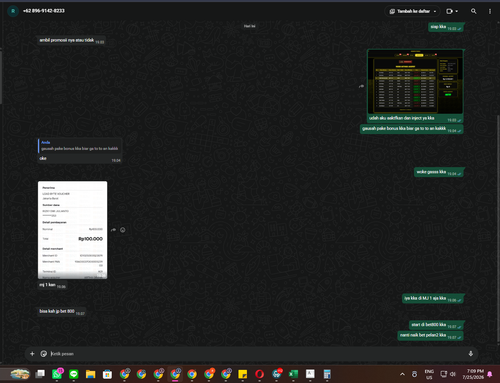
Task: Expand call options arrow beside camera
Action: [457, 11]
